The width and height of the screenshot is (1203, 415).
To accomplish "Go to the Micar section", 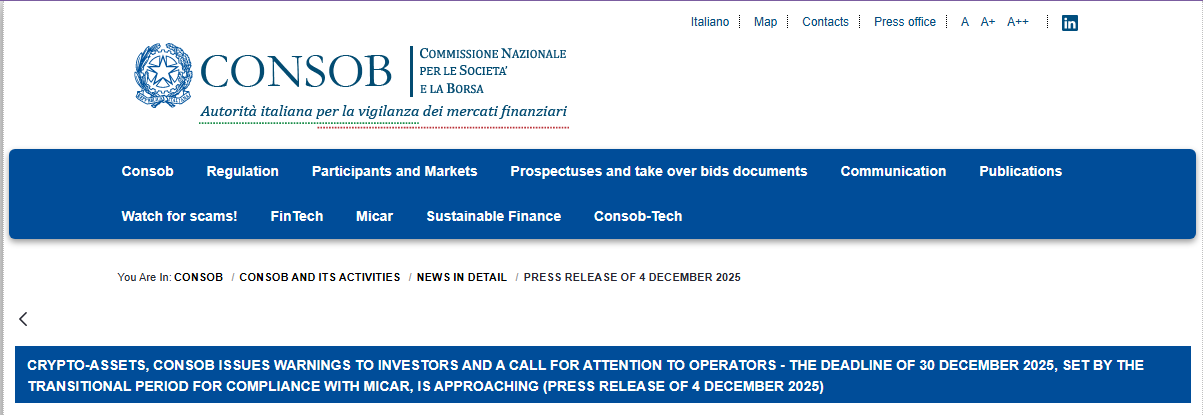I will [374, 216].
